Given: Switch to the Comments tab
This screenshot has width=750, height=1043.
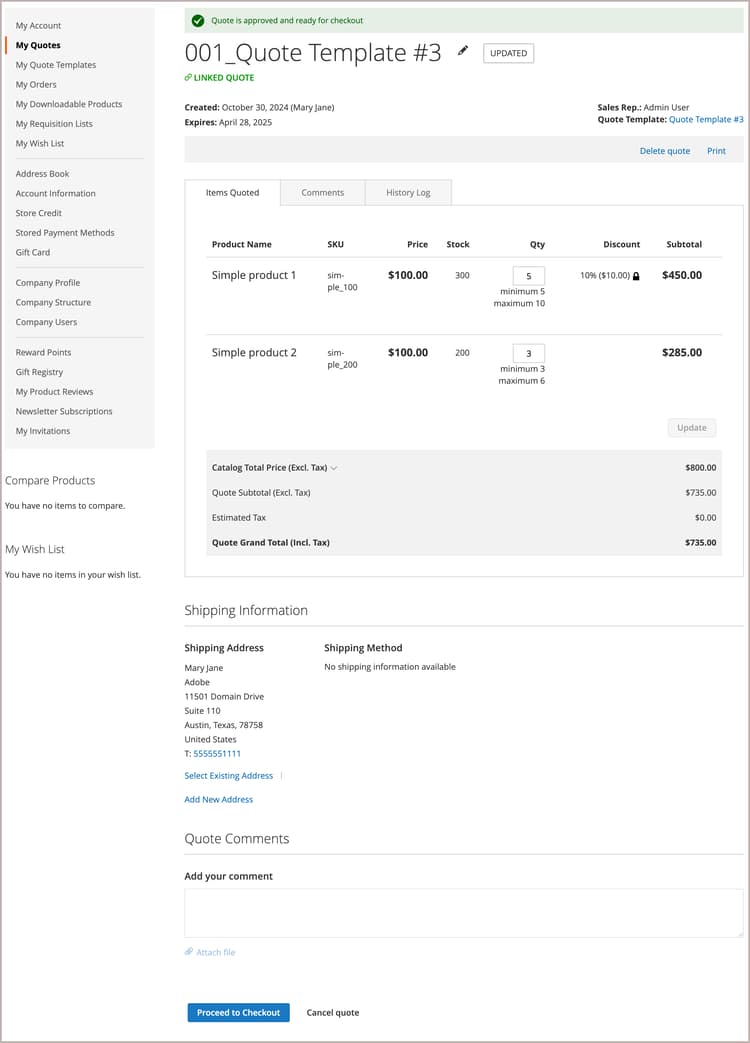Looking at the screenshot, I should 322,193.
